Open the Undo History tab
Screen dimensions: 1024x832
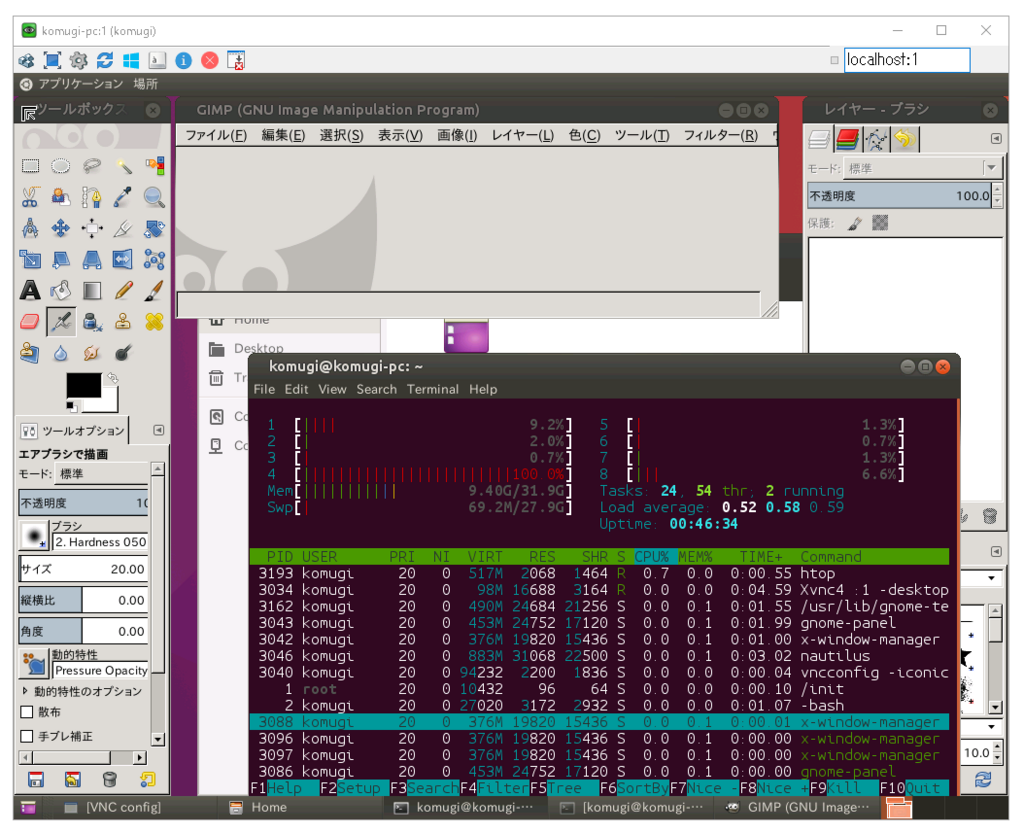tap(904, 138)
